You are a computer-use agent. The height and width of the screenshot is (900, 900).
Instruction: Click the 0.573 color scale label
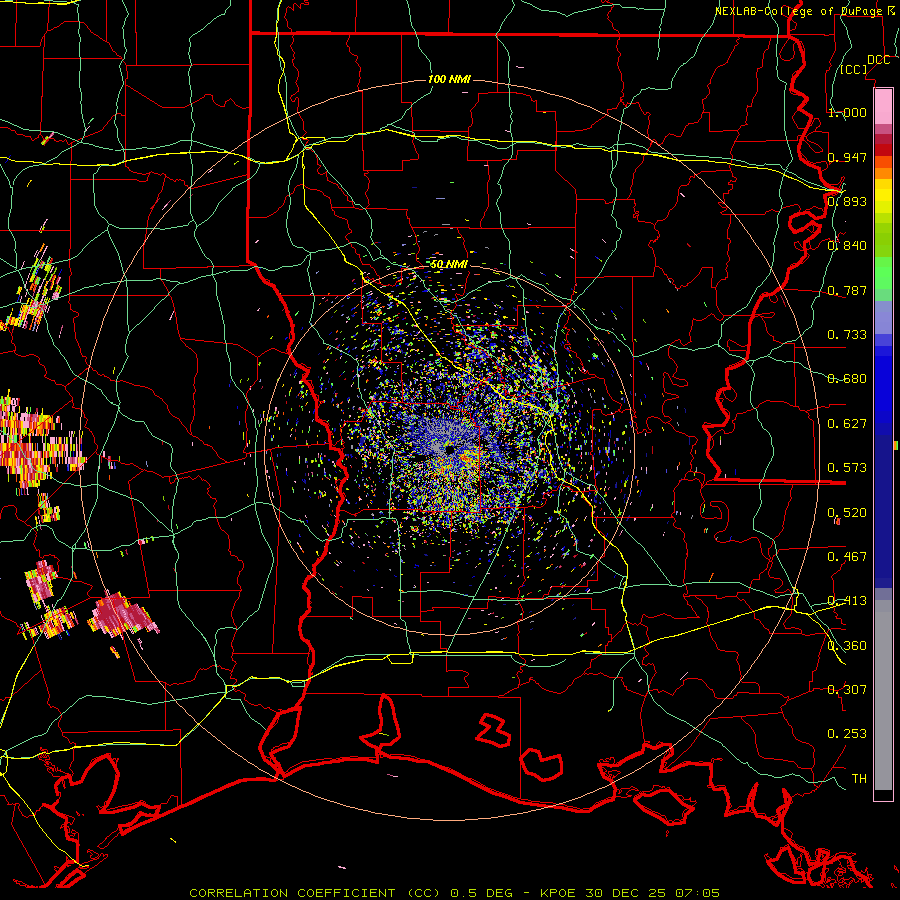point(847,468)
